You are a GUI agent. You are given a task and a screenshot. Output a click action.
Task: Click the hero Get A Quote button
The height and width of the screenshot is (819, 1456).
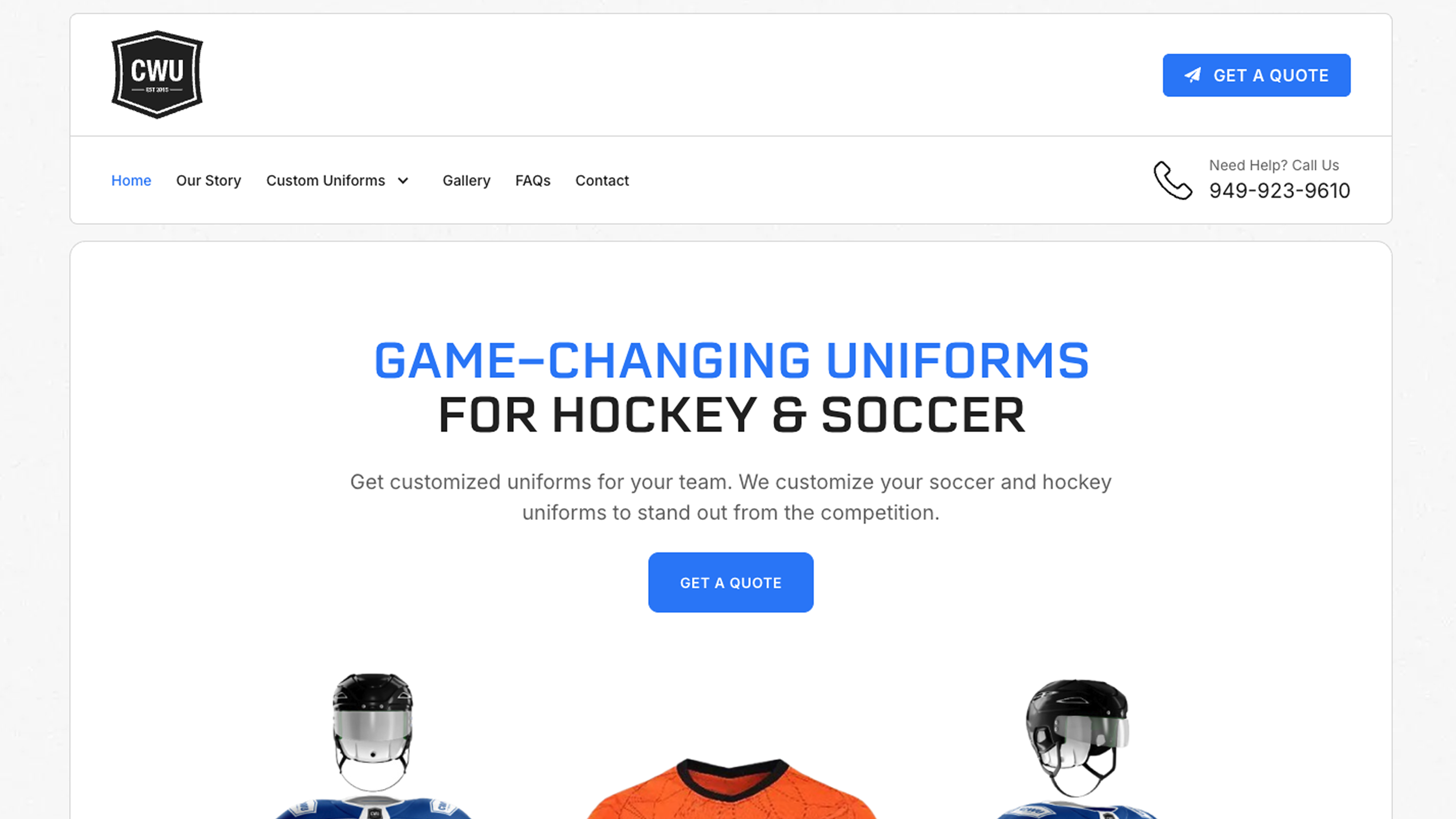coord(731,583)
